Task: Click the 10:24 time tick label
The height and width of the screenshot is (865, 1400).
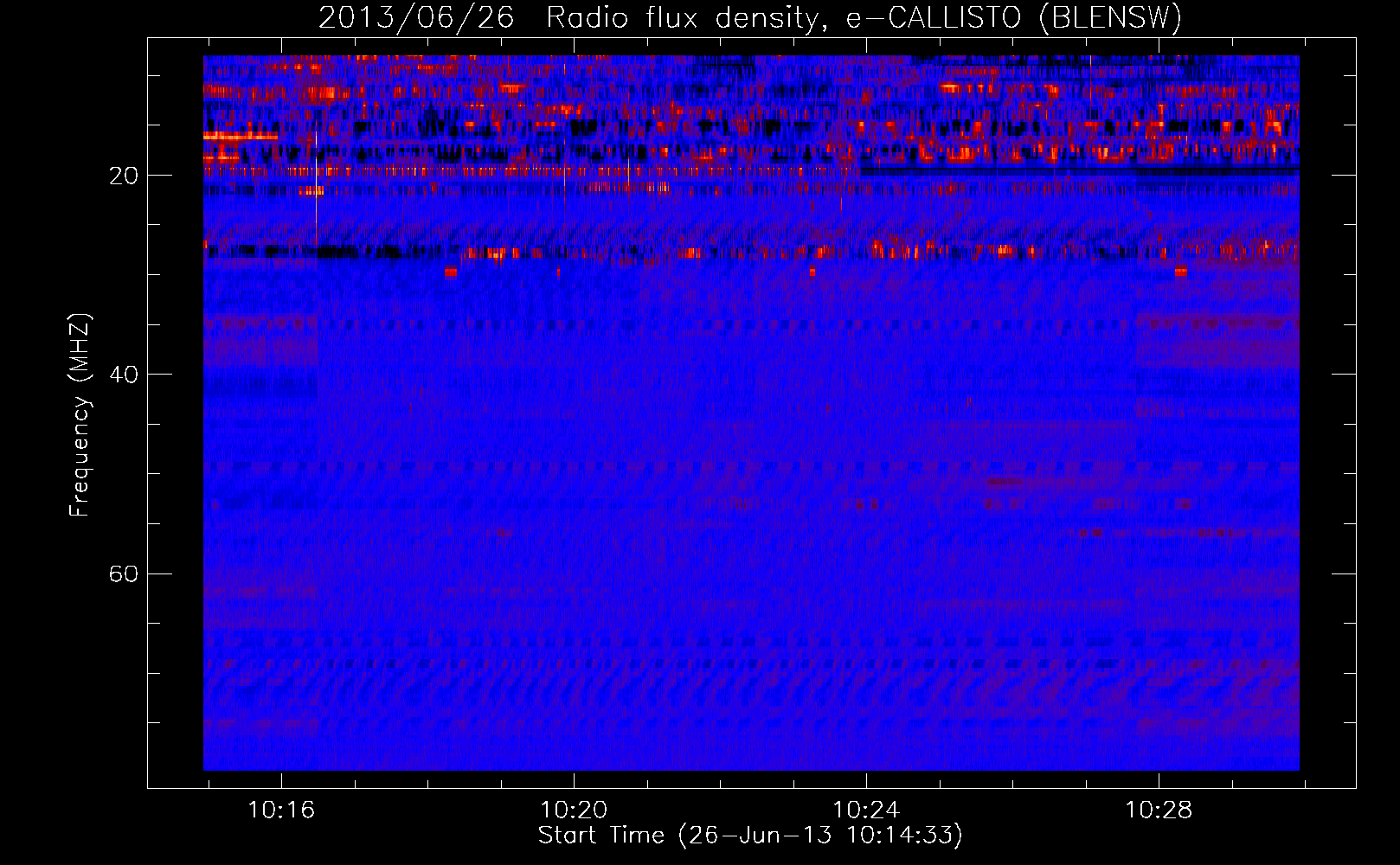Action: 866,811
